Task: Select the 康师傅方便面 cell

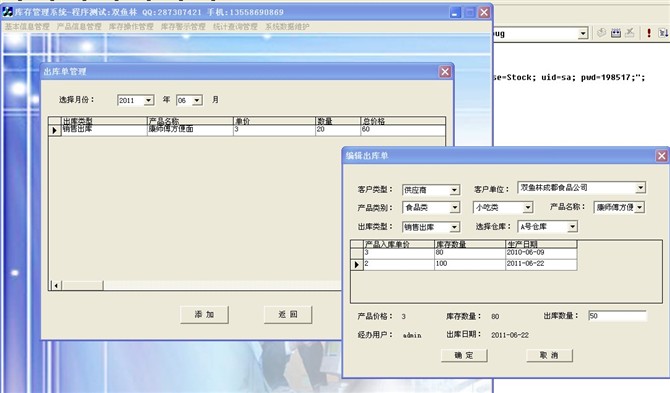Action: [x=190, y=130]
